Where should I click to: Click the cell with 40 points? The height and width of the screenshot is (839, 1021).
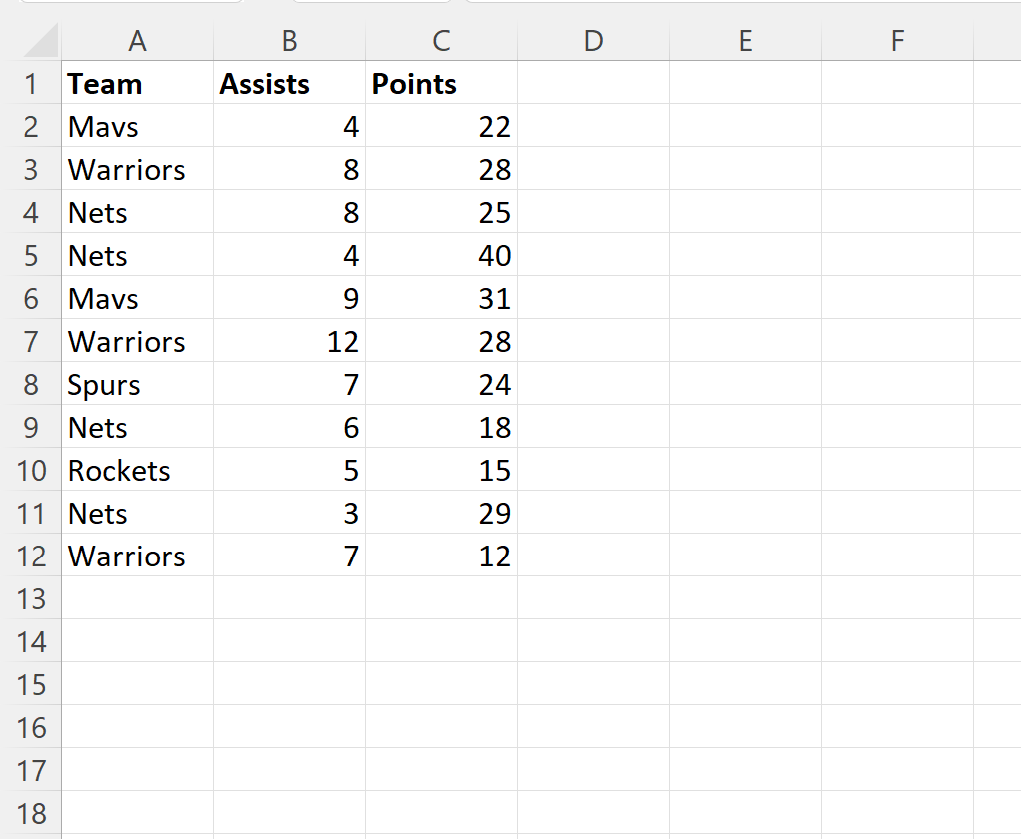coord(441,256)
